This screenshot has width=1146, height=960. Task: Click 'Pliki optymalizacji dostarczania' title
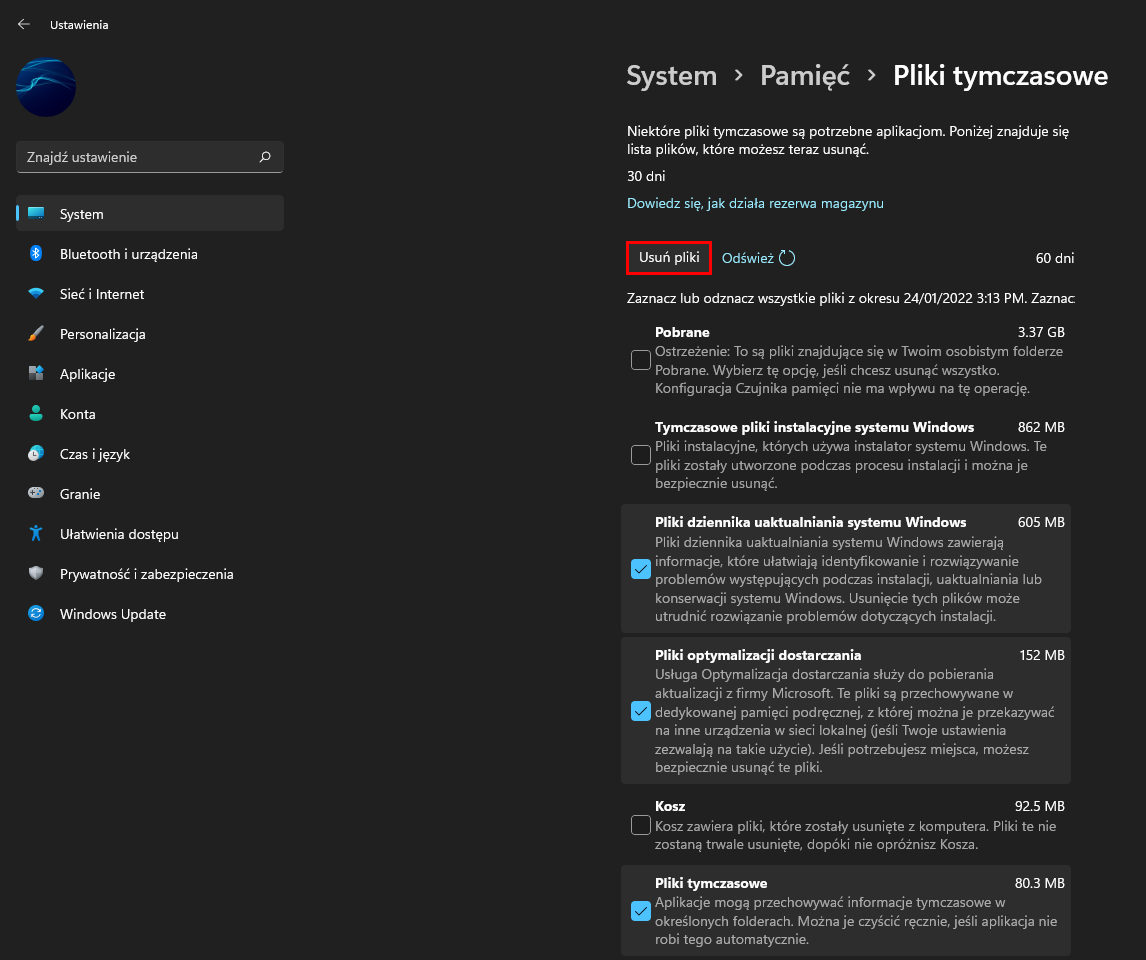tap(758, 655)
